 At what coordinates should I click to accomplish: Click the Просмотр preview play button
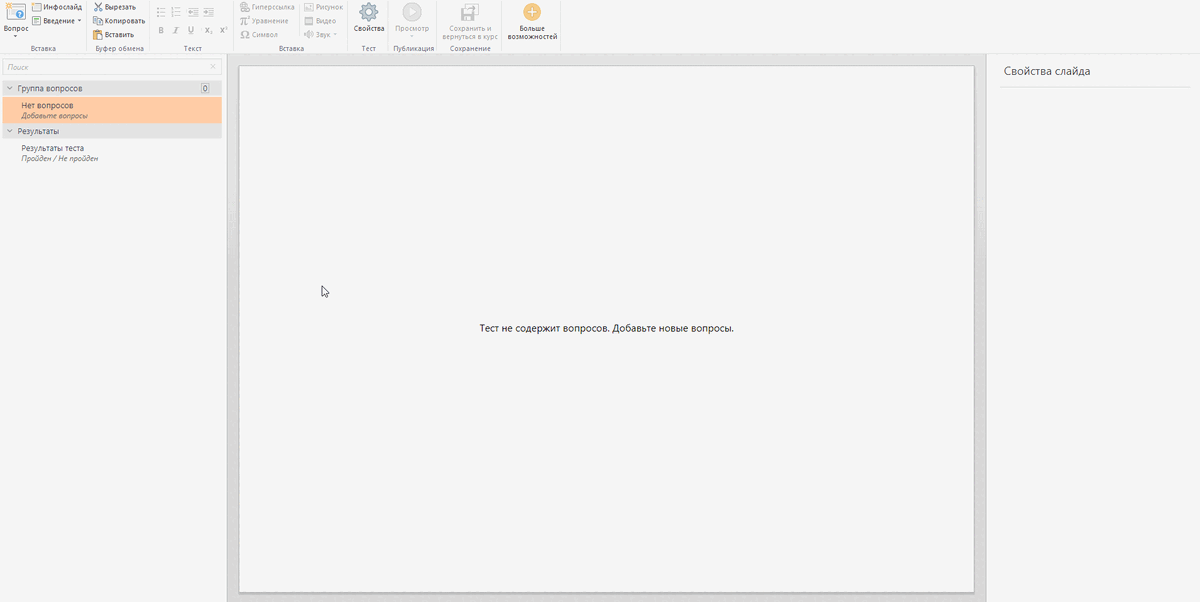click(412, 19)
